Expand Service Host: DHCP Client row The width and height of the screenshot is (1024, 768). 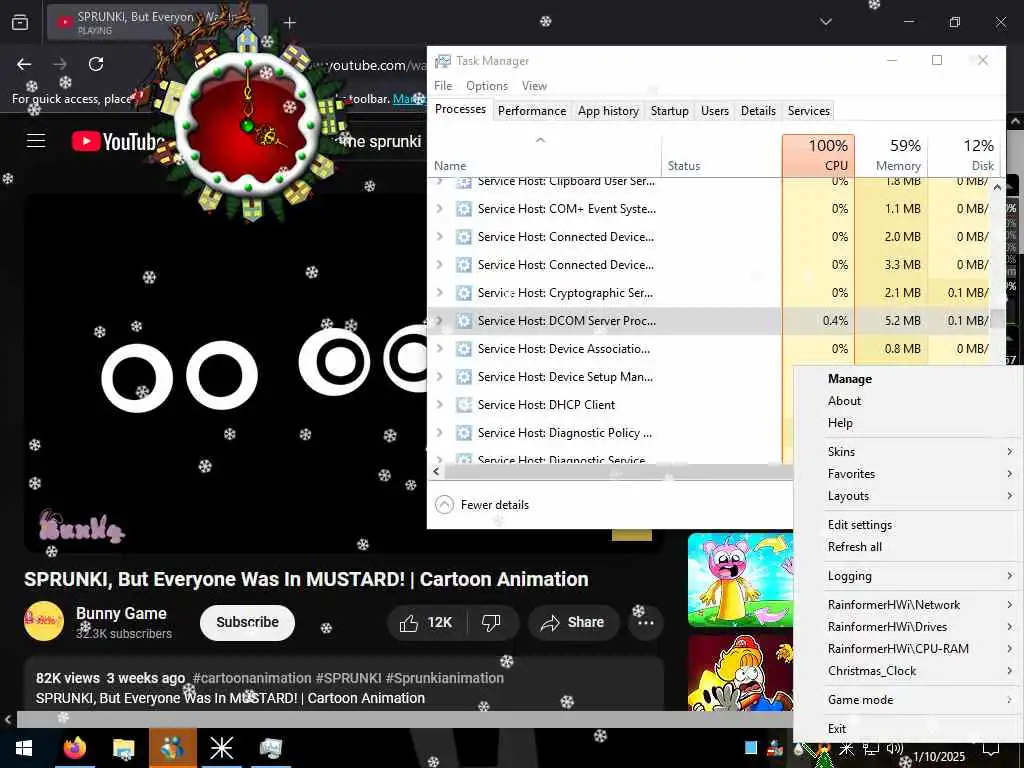(x=440, y=405)
